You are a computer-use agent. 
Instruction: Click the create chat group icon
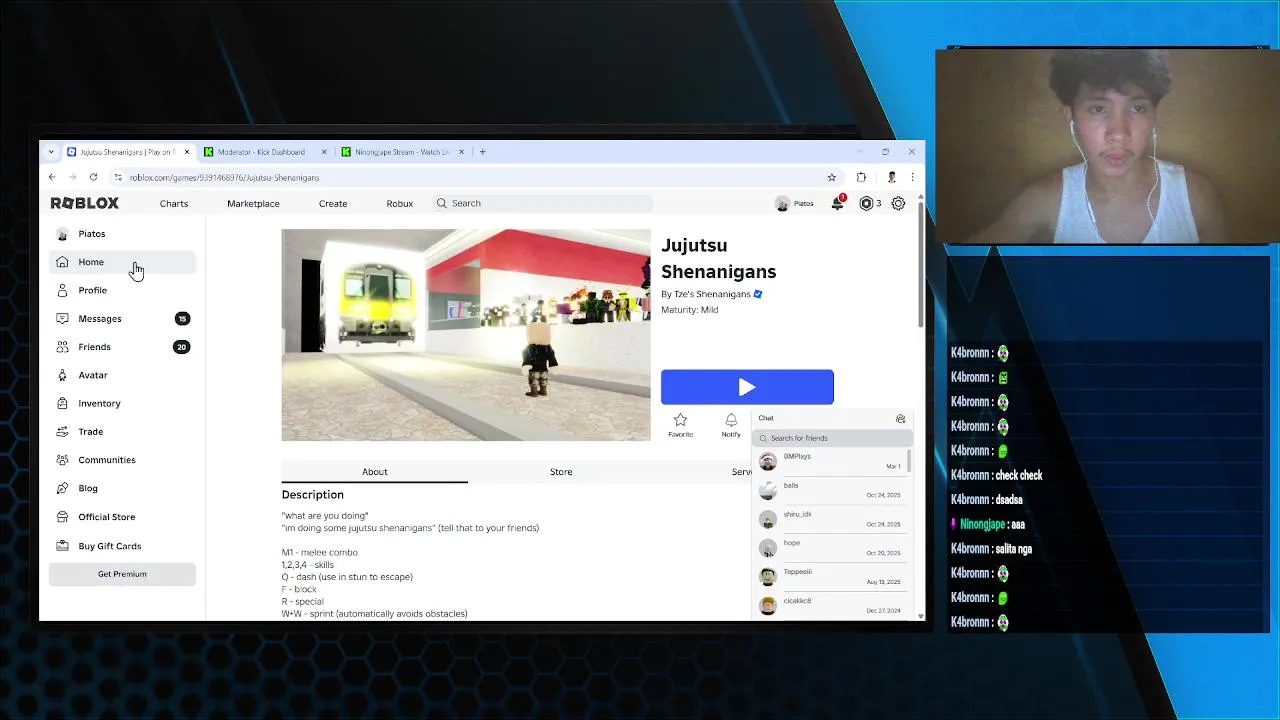click(900, 419)
